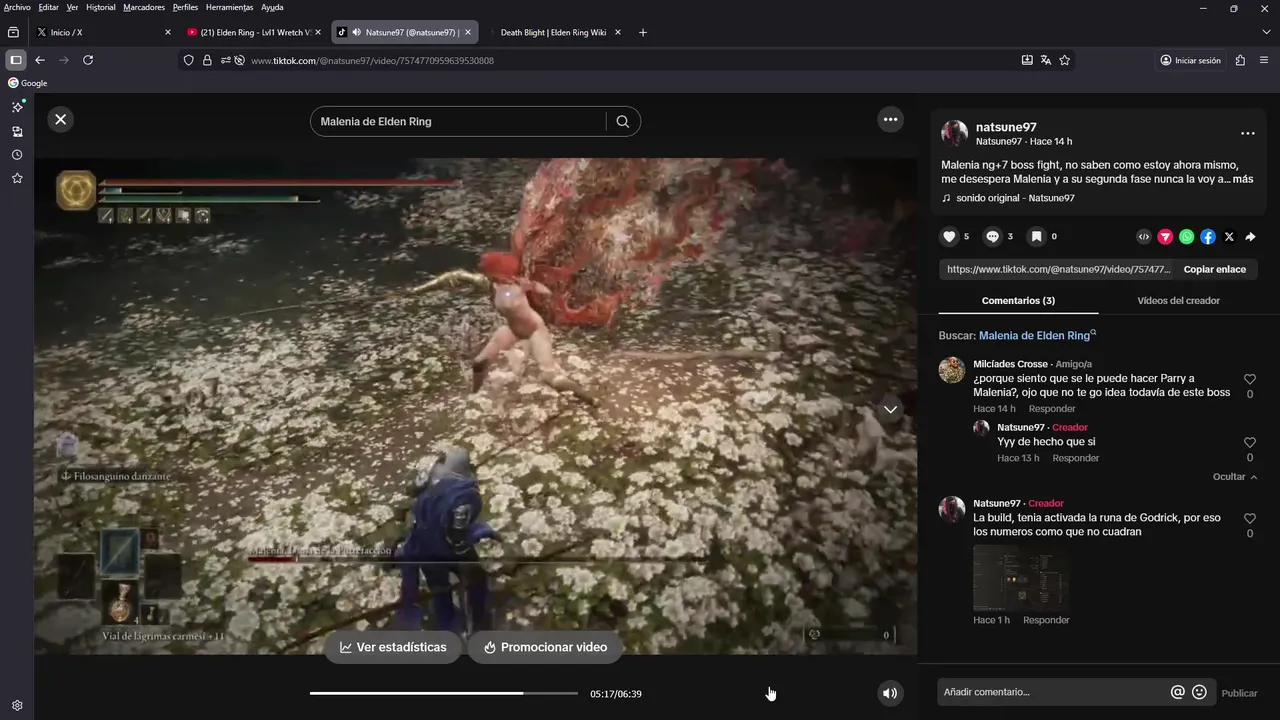
Task: Open the extensions icon in toolbar
Action: coord(1240,60)
